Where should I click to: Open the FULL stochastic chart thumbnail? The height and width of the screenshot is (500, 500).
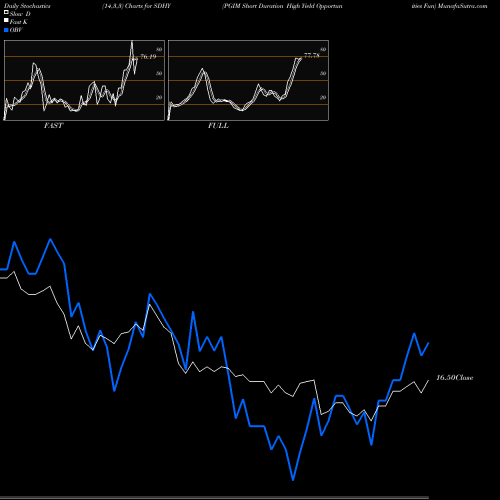[248, 80]
